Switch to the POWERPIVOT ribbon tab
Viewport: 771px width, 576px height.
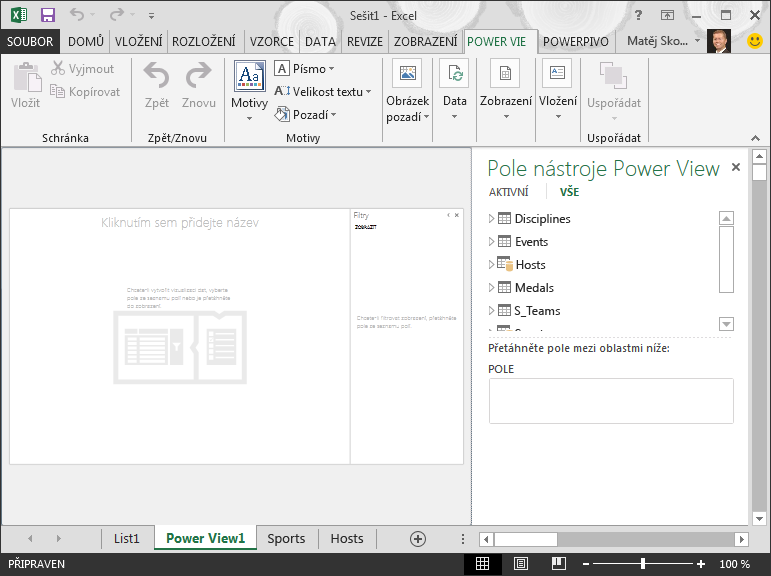(x=576, y=41)
